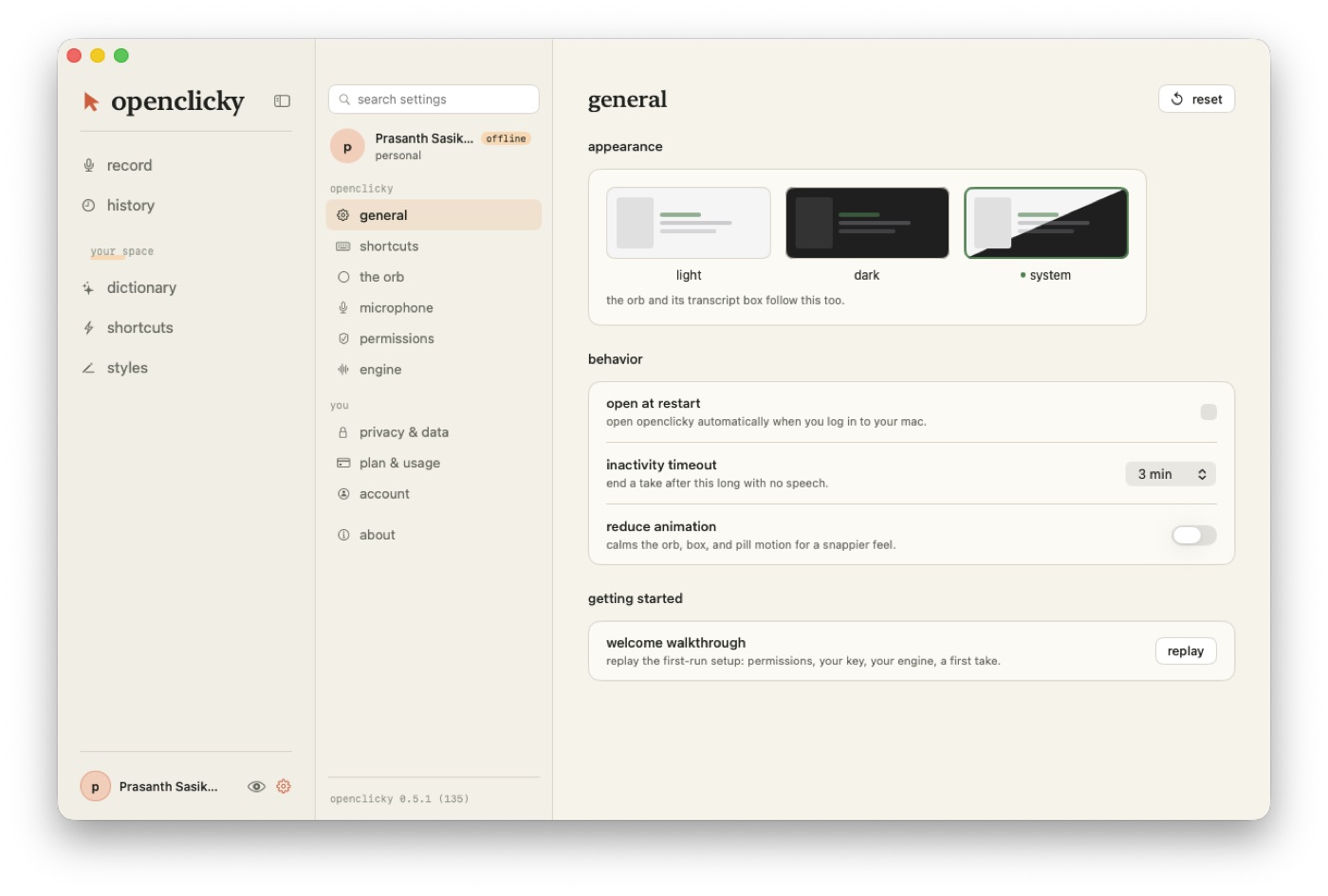1328x896 pixels.
Task: Click the magnifier icon in search settings
Action: 344,100
